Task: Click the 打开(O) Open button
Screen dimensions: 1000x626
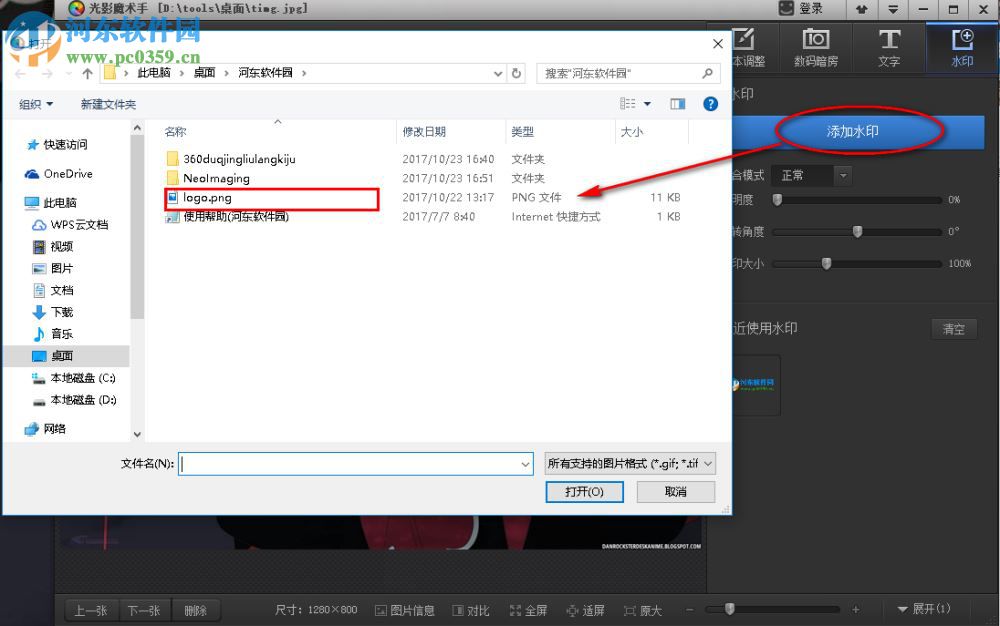Action: tap(584, 491)
